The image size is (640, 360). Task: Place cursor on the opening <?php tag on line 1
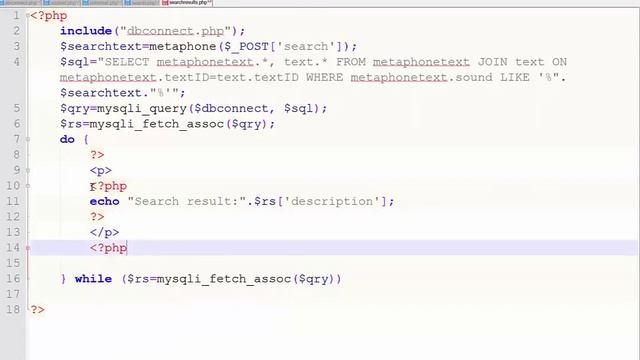pyautogui.click(x=49, y=16)
